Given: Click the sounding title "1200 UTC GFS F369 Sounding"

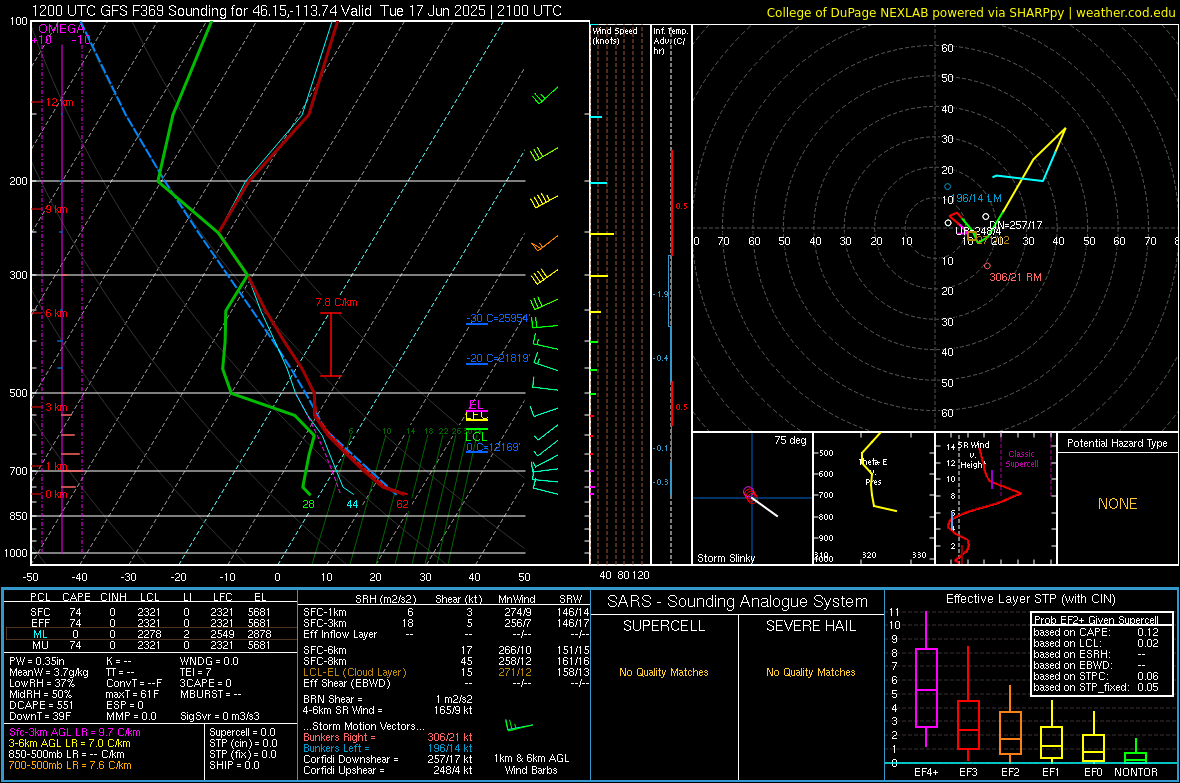Looking at the screenshot, I should 129,11.
